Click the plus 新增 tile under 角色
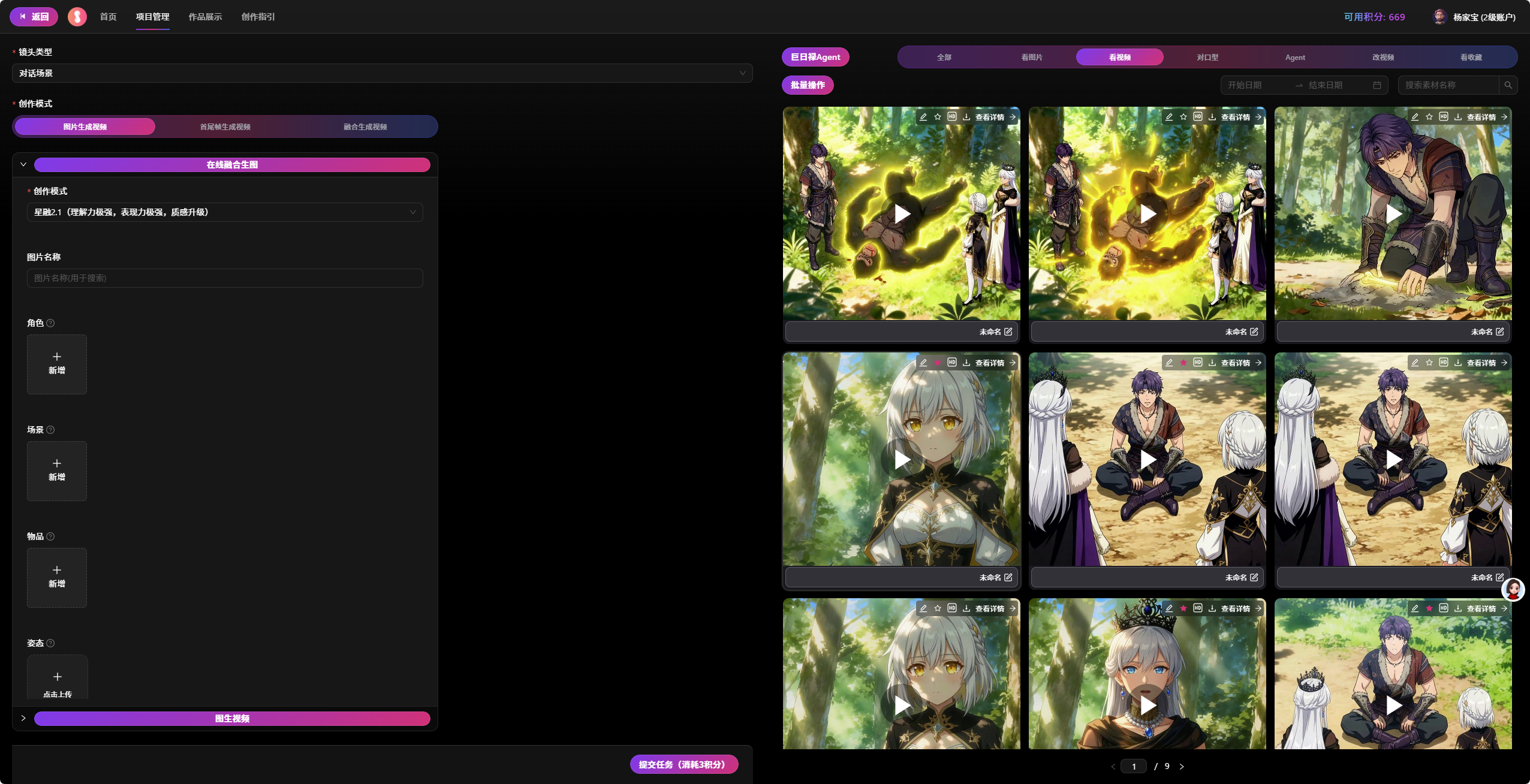The image size is (1530, 784). 57,364
